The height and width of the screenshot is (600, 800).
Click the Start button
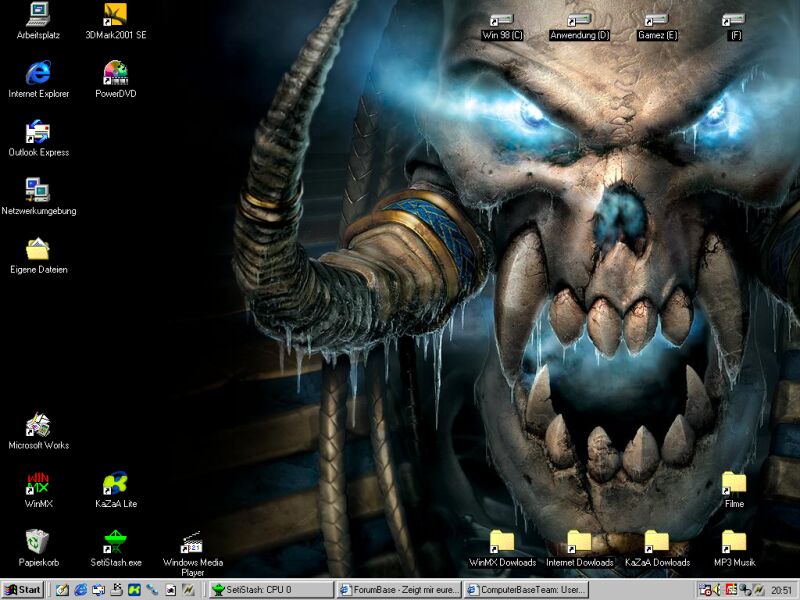point(22,590)
